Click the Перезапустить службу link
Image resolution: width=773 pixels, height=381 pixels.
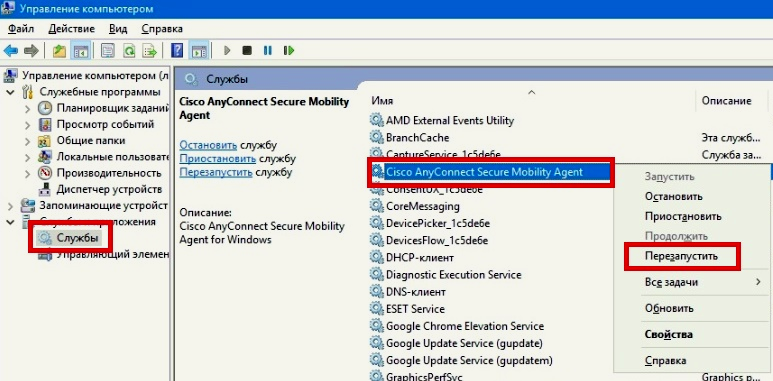click(216, 173)
